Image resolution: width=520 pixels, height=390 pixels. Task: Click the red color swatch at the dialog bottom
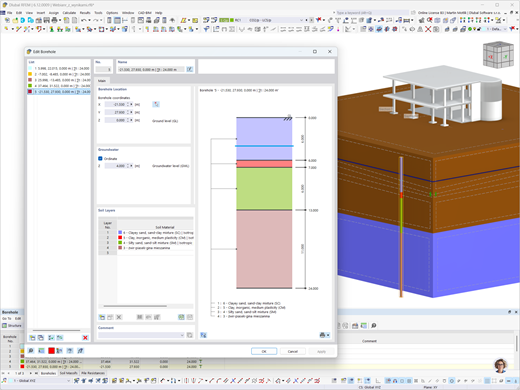click(x=51, y=351)
